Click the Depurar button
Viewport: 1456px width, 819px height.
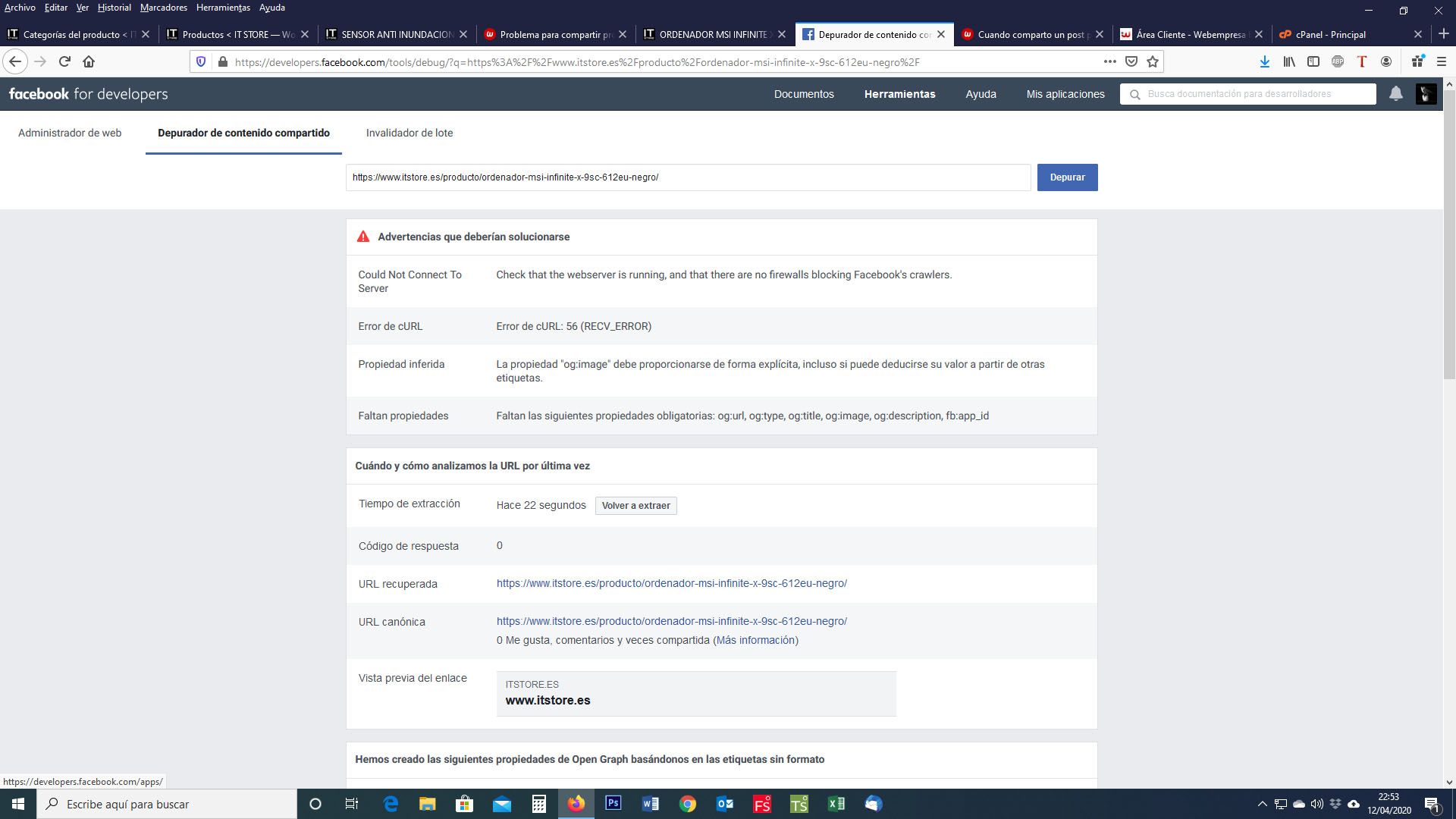click(1067, 177)
